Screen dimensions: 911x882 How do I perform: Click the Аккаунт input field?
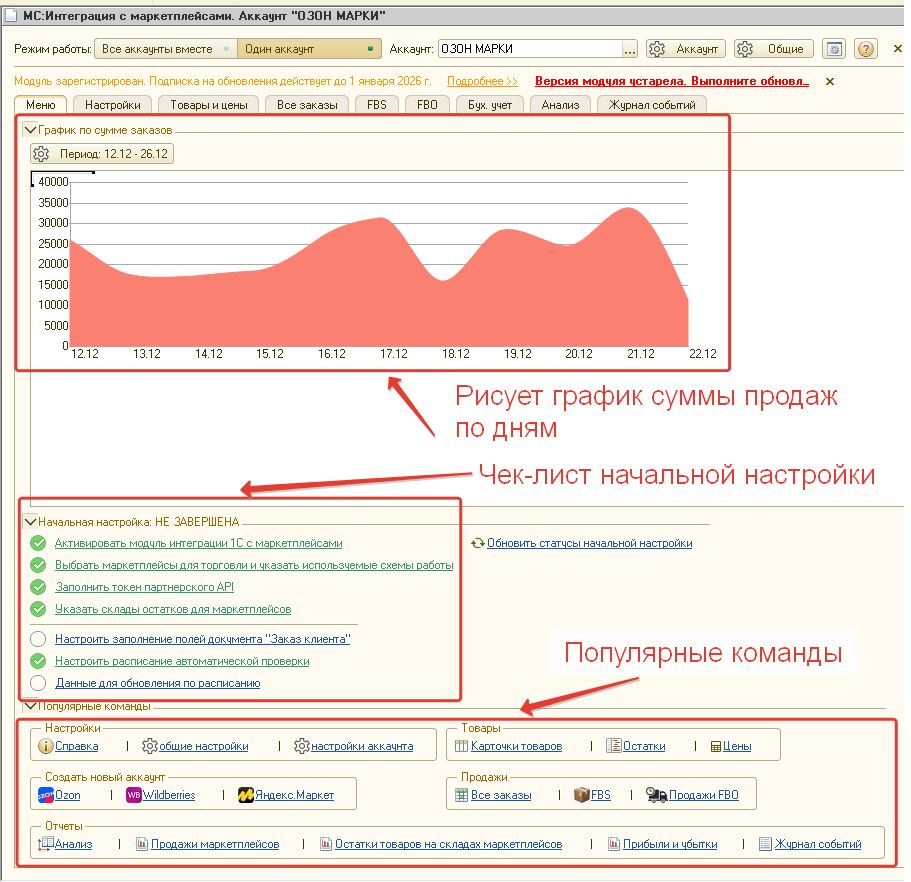click(529, 49)
